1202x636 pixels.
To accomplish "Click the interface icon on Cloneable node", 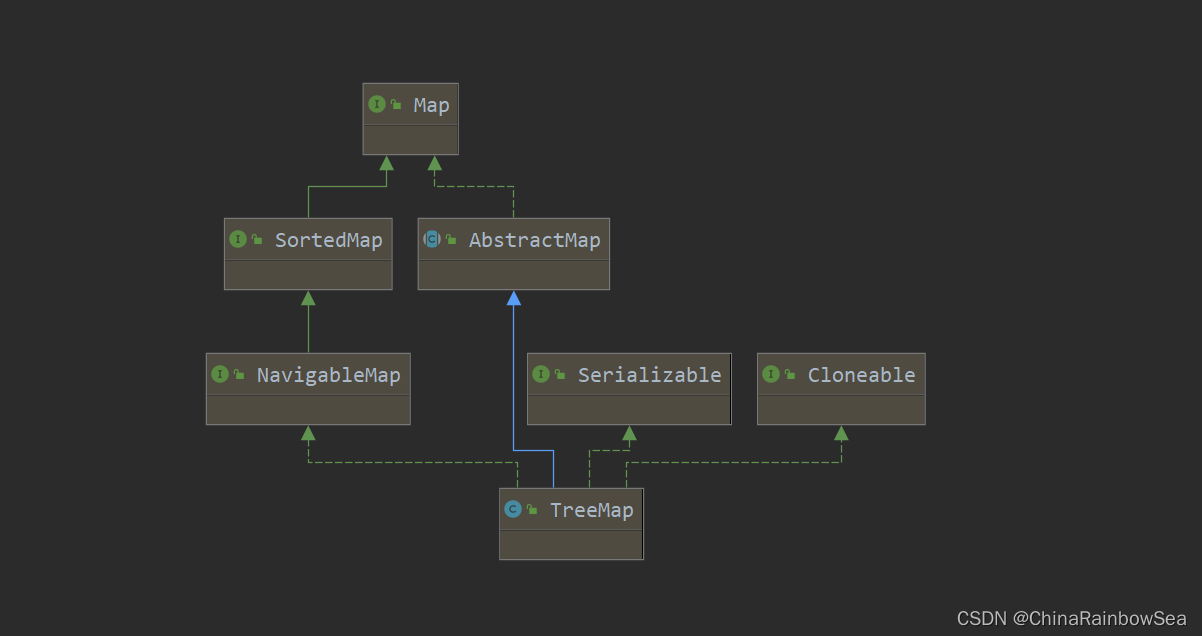I will [x=771, y=374].
